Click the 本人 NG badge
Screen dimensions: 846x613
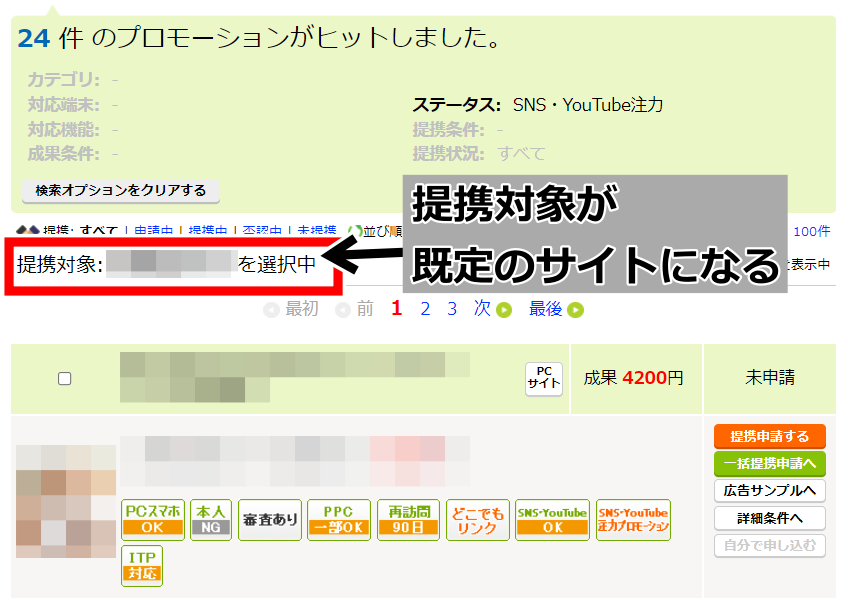tap(211, 520)
